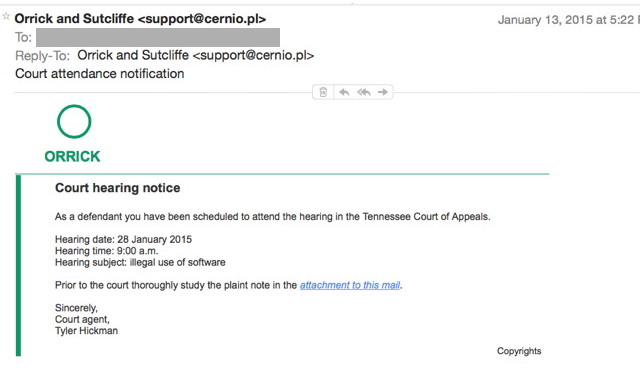Click the green vertical bar beside the message

click(x=18, y=265)
